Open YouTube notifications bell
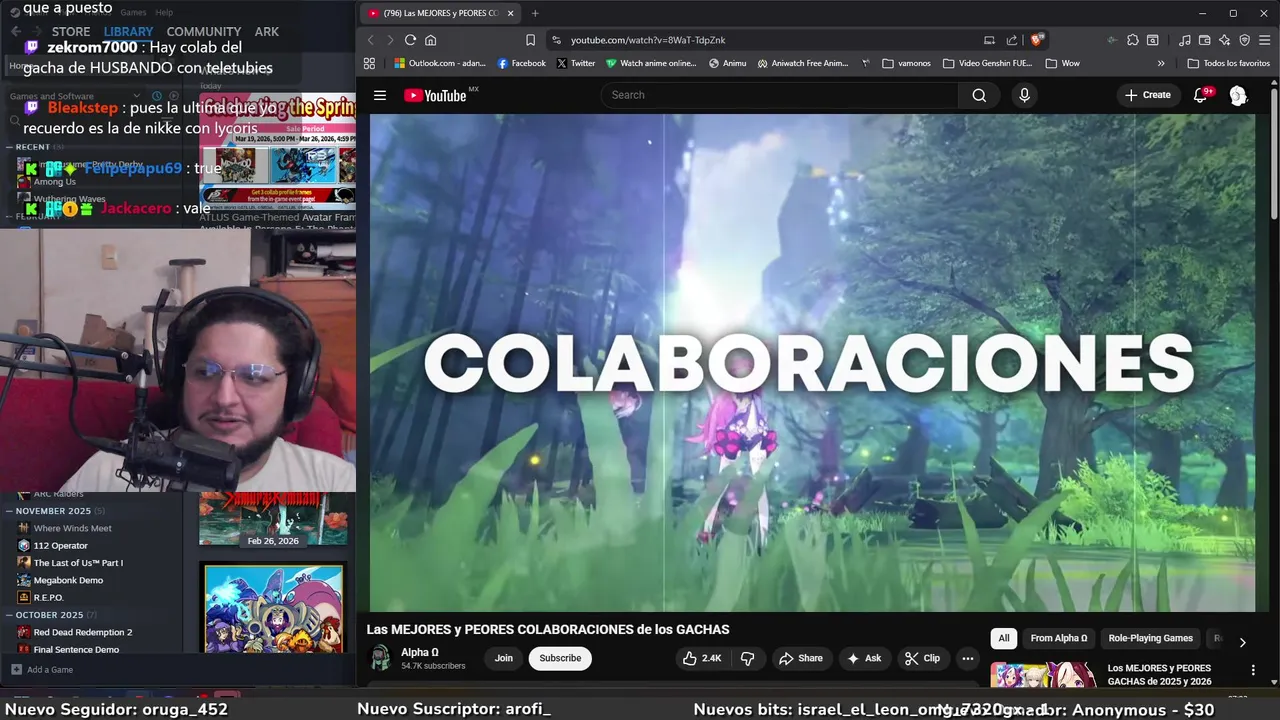The height and width of the screenshot is (720, 1280). [1201, 95]
